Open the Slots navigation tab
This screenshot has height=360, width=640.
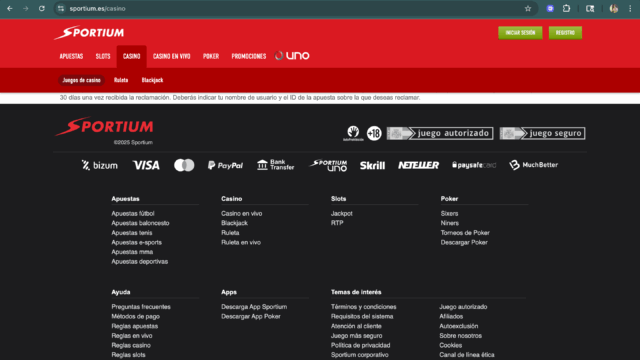[x=103, y=56]
